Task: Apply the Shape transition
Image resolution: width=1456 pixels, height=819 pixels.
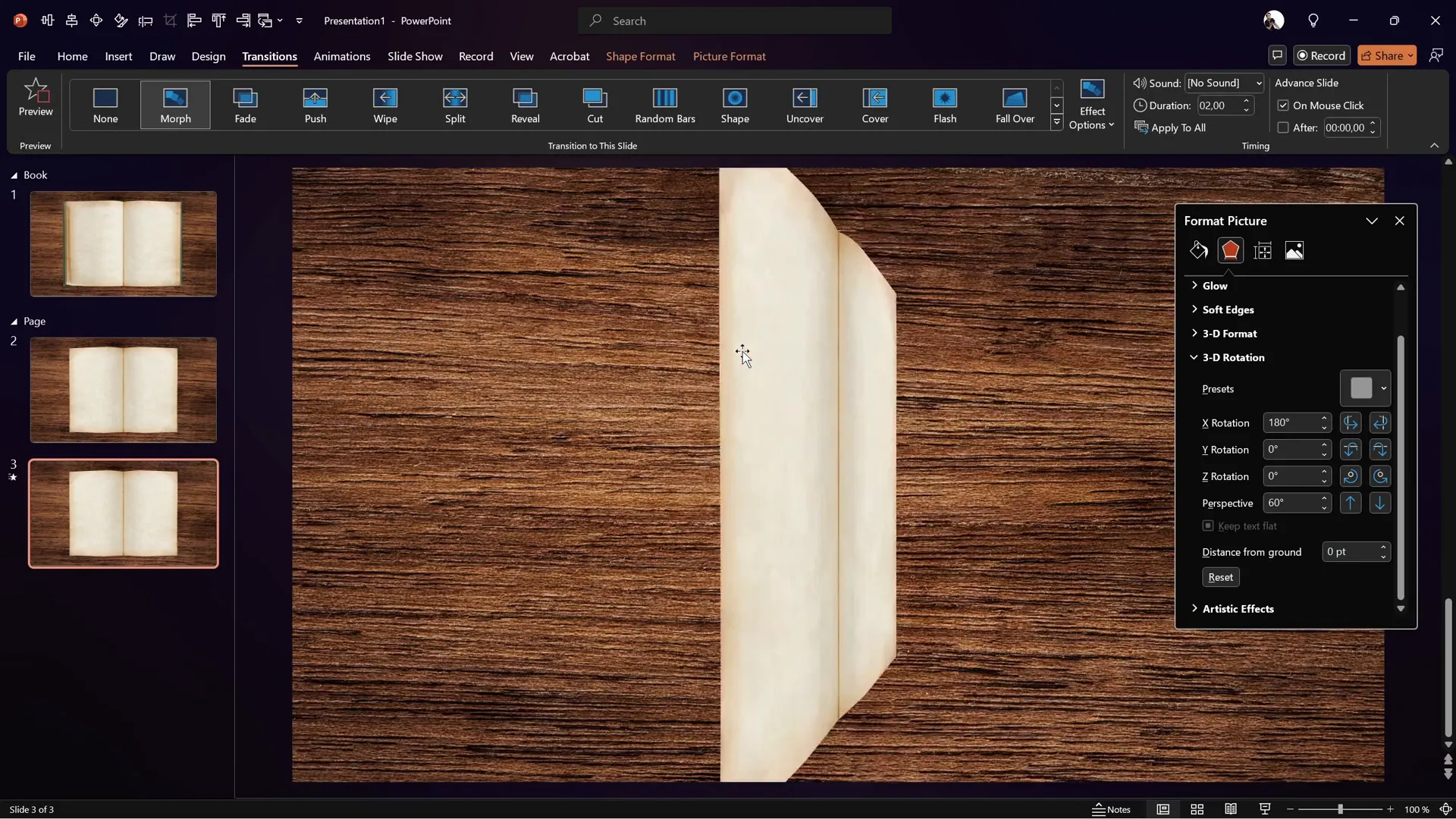Action: pos(735,105)
